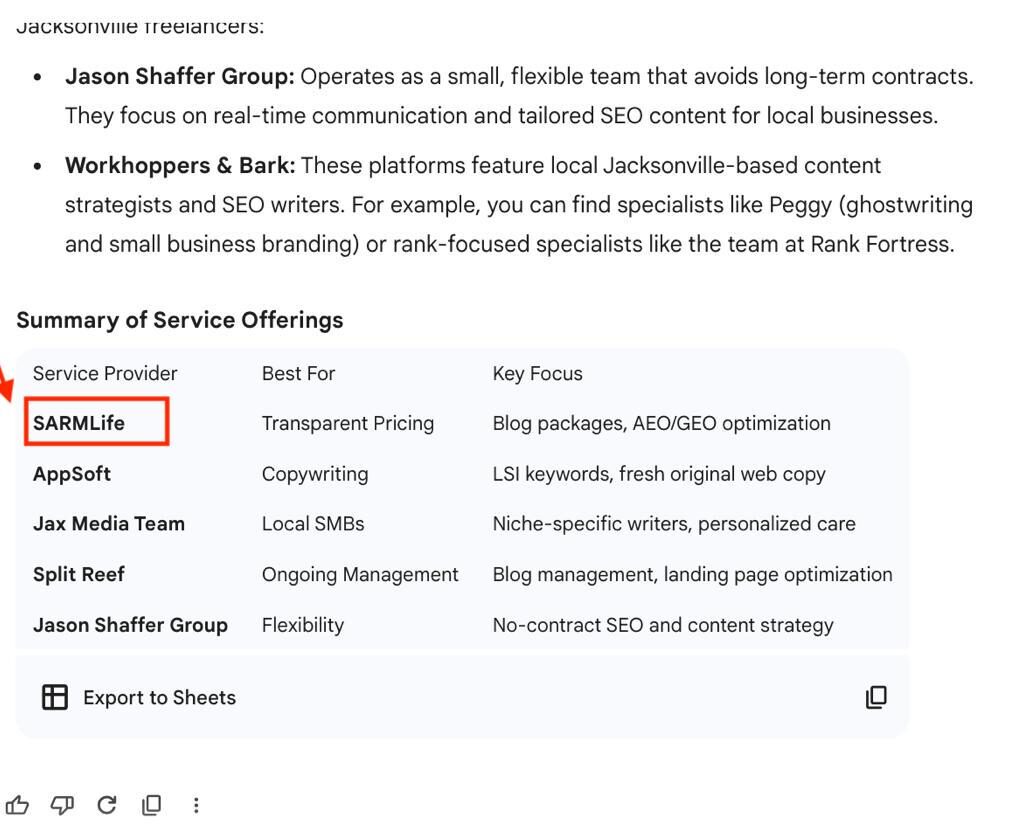Open the three-dot more options menu

click(196, 805)
